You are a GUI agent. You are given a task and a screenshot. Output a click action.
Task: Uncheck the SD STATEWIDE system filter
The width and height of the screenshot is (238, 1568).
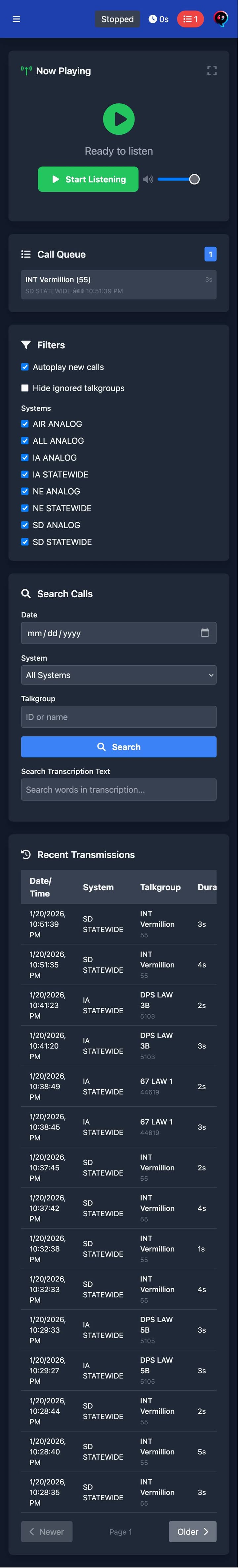click(25, 542)
